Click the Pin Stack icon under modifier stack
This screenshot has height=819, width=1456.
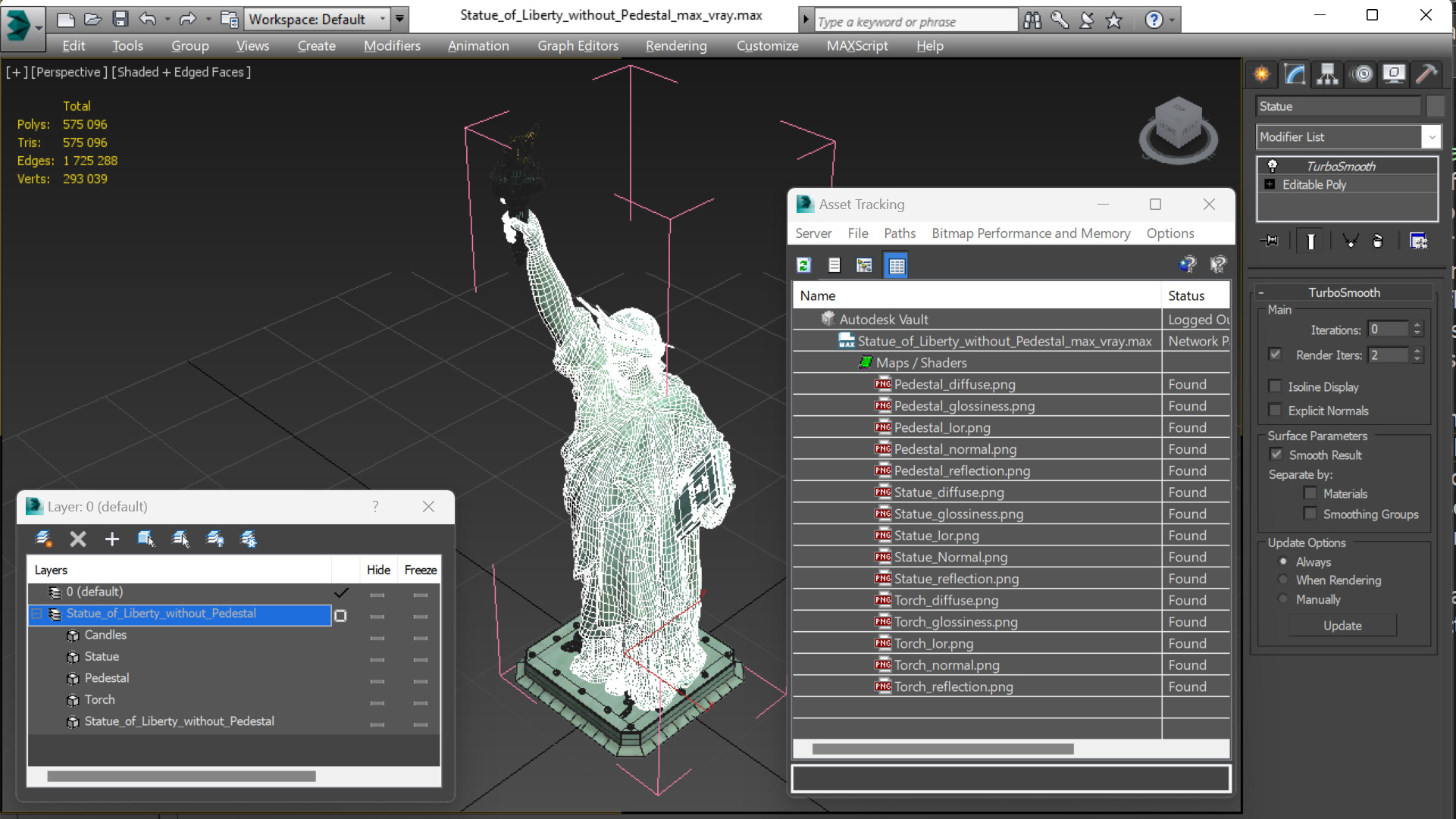pyautogui.click(x=1270, y=241)
